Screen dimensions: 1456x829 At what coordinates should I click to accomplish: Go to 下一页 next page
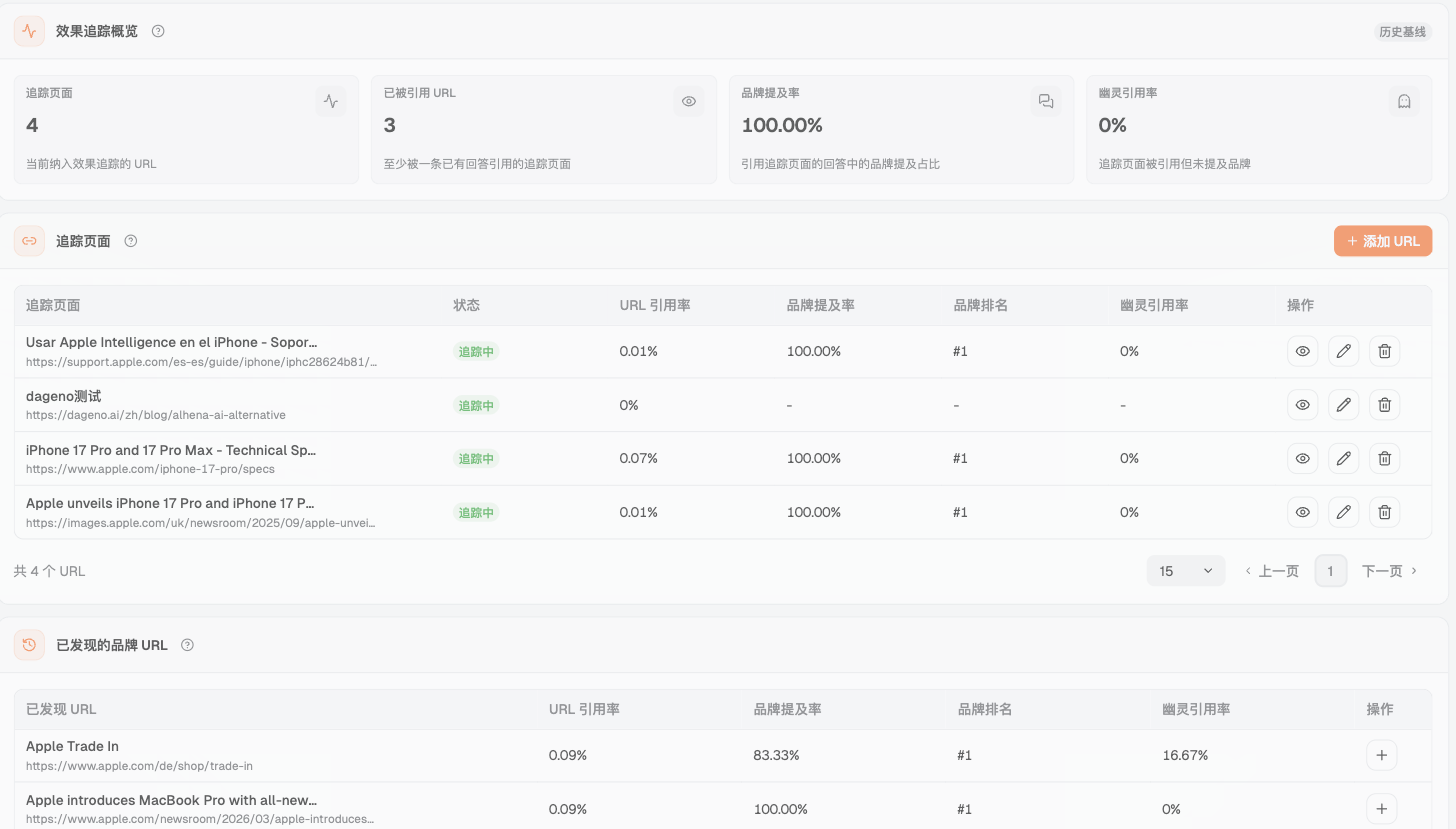[1390, 571]
